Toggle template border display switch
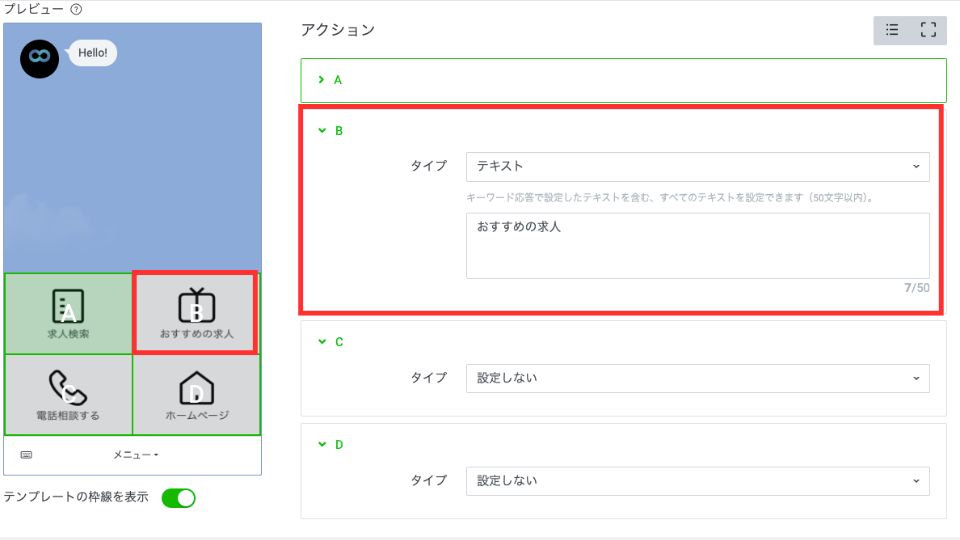Screen dimensions: 960x540 tap(178, 498)
